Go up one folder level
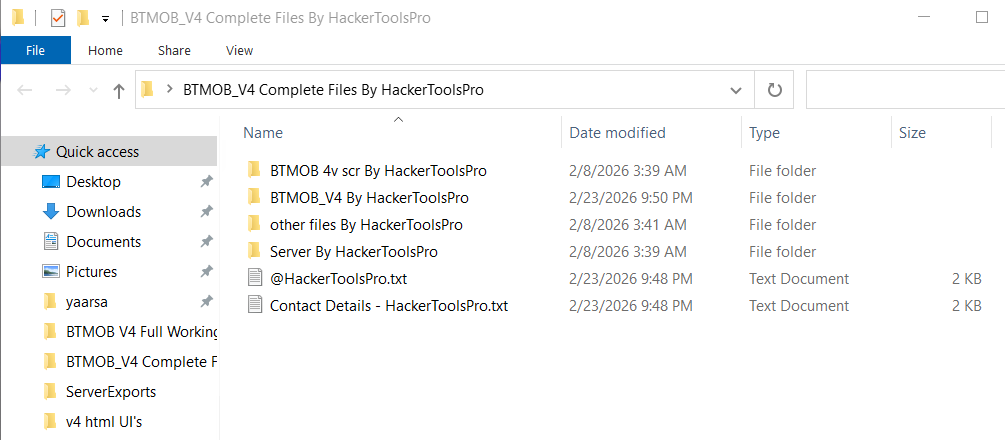Viewport: 1005px width, 440px height. point(119,90)
